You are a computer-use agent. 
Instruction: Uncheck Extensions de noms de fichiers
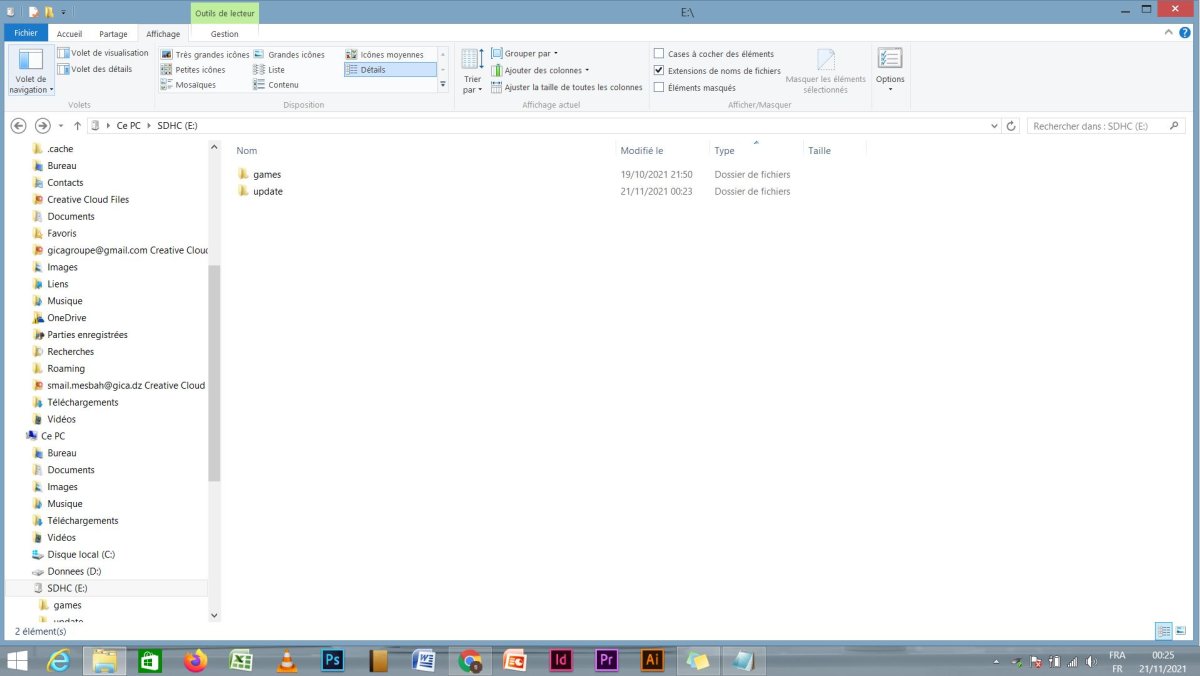717,71
